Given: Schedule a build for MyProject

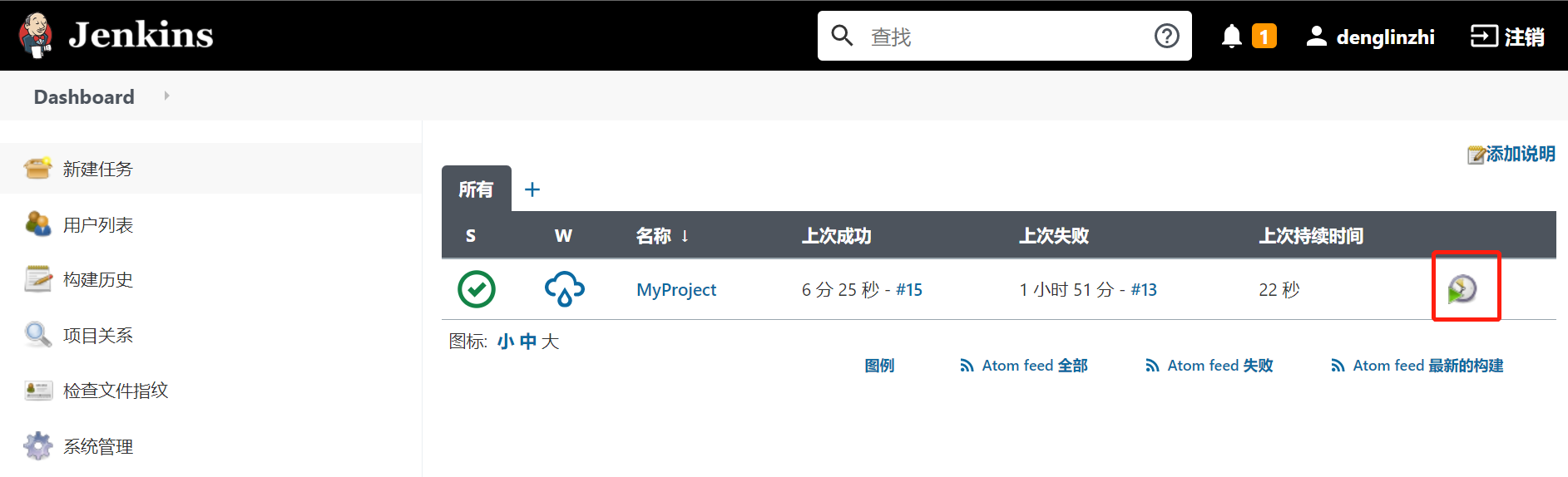Looking at the screenshot, I should [x=1462, y=288].
